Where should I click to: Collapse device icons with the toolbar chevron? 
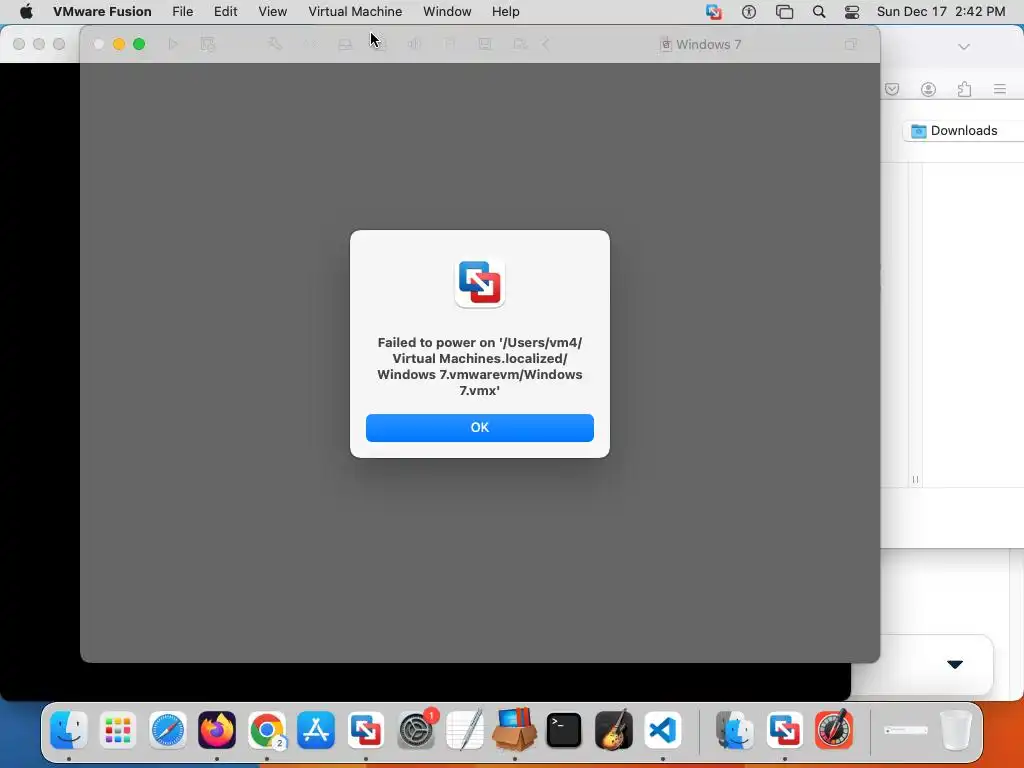[x=546, y=44]
